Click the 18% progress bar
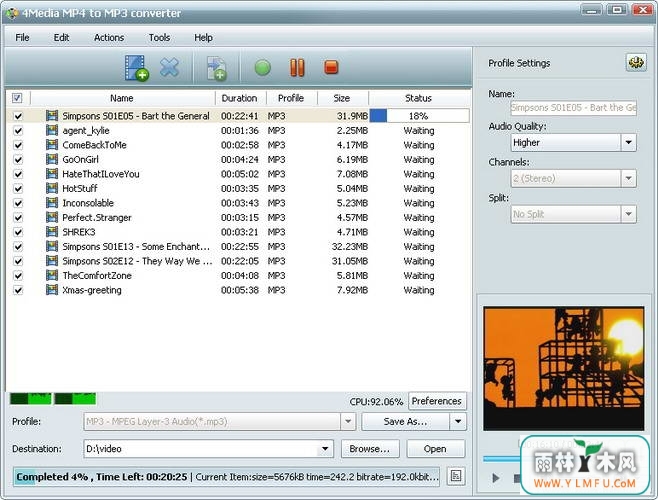 pos(419,116)
